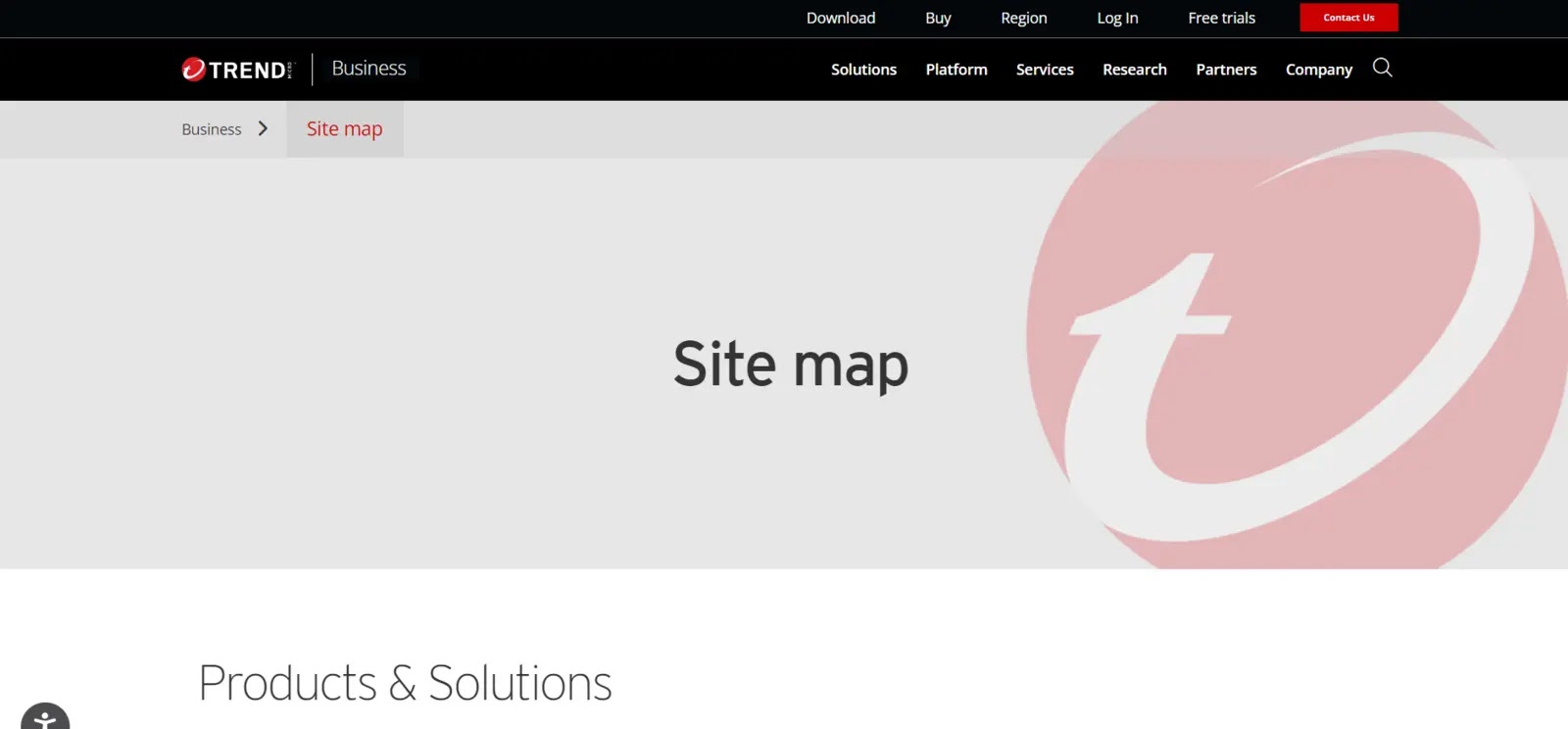
Task: Expand the Research navigation menu
Action: click(x=1134, y=70)
